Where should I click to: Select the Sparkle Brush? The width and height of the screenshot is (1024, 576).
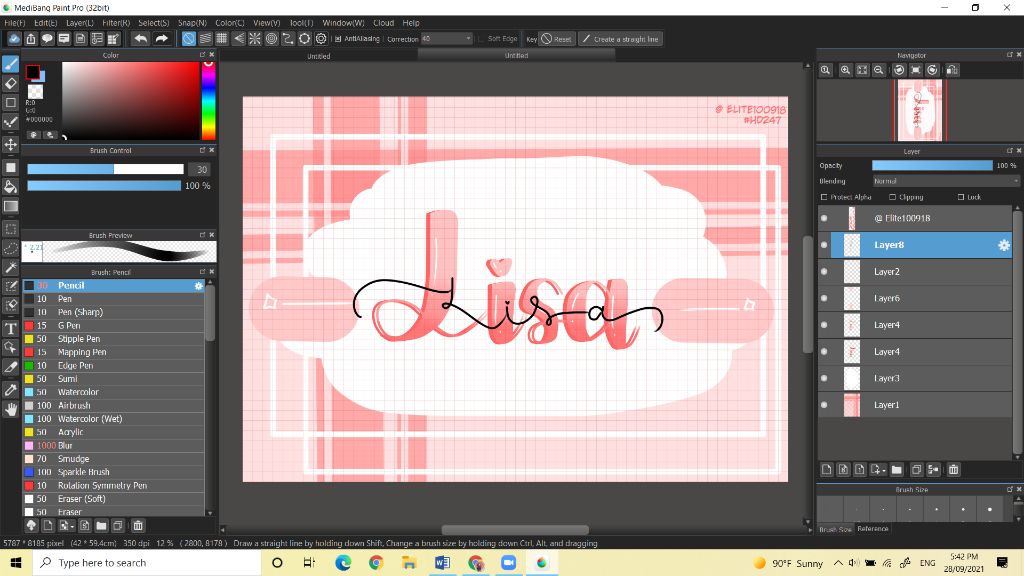pyautogui.click(x=114, y=472)
